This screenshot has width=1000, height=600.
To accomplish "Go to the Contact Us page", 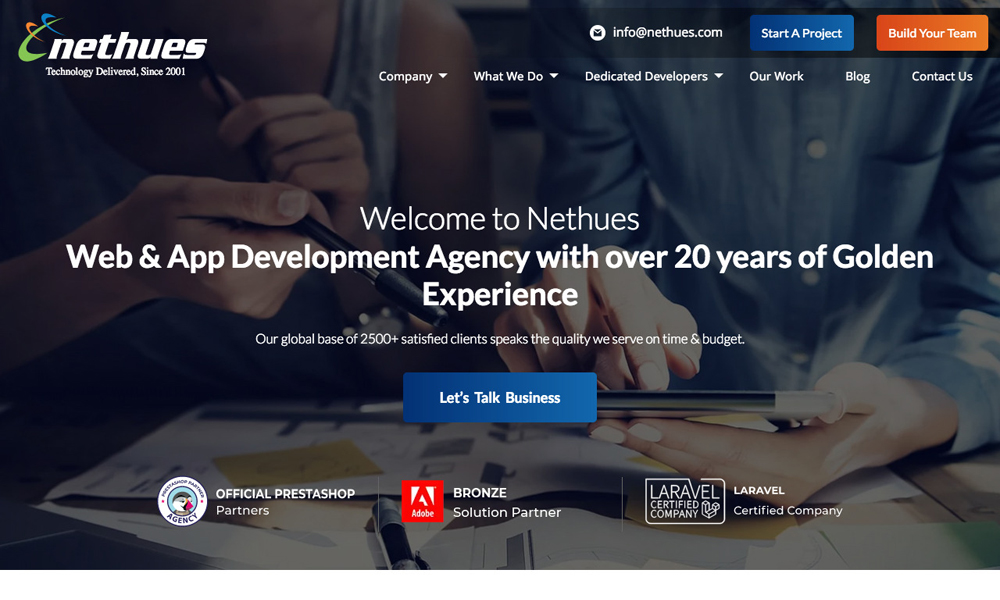I will [x=942, y=76].
